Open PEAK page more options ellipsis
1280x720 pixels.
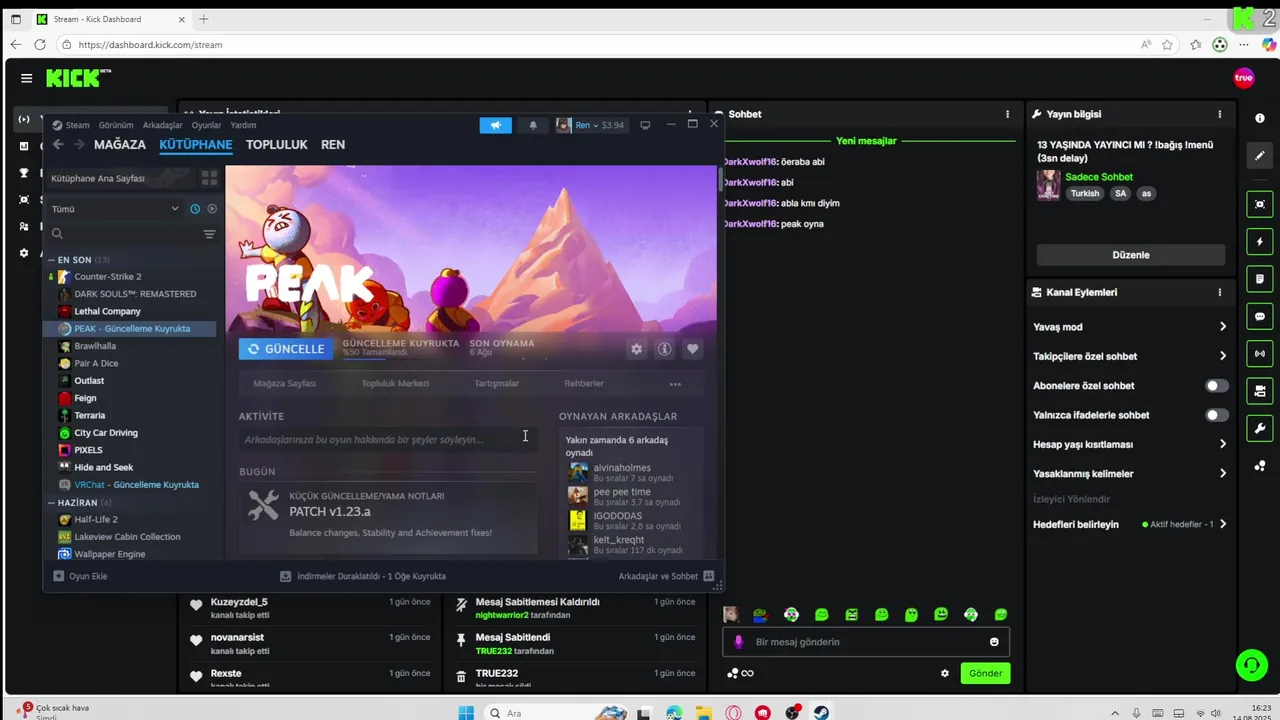point(675,384)
